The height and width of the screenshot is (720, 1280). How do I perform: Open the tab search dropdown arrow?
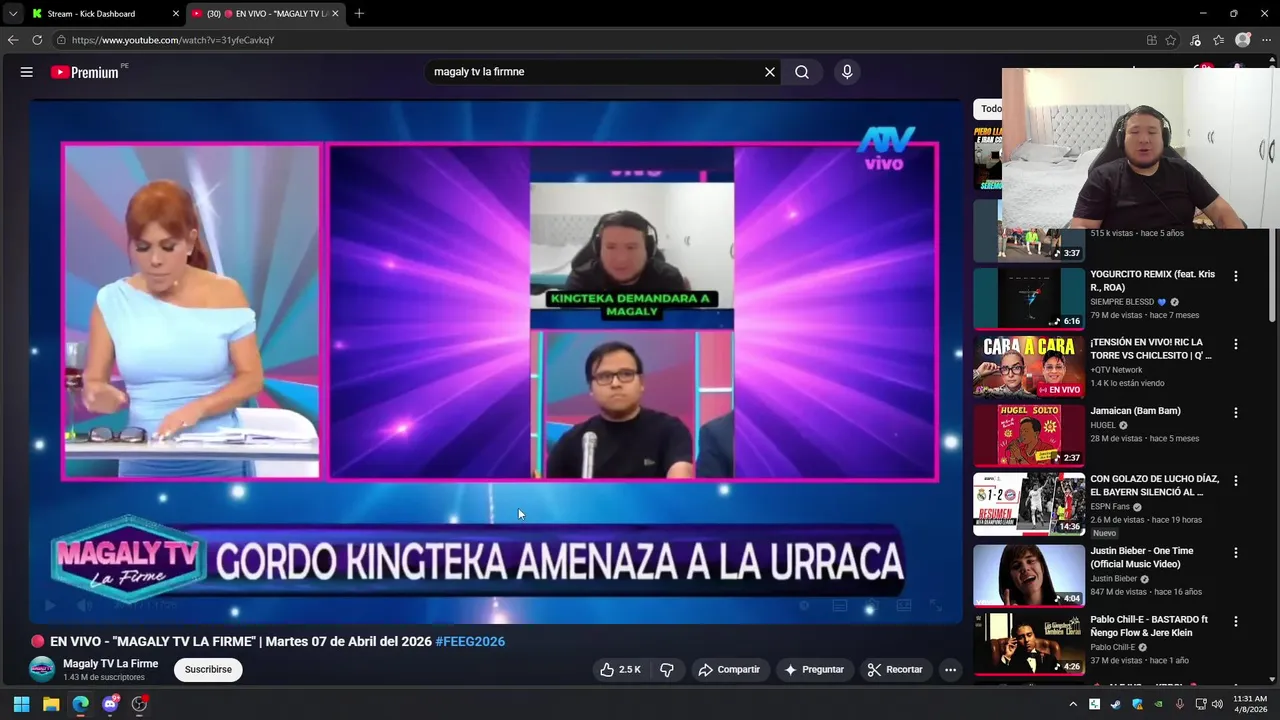[13, 14]
